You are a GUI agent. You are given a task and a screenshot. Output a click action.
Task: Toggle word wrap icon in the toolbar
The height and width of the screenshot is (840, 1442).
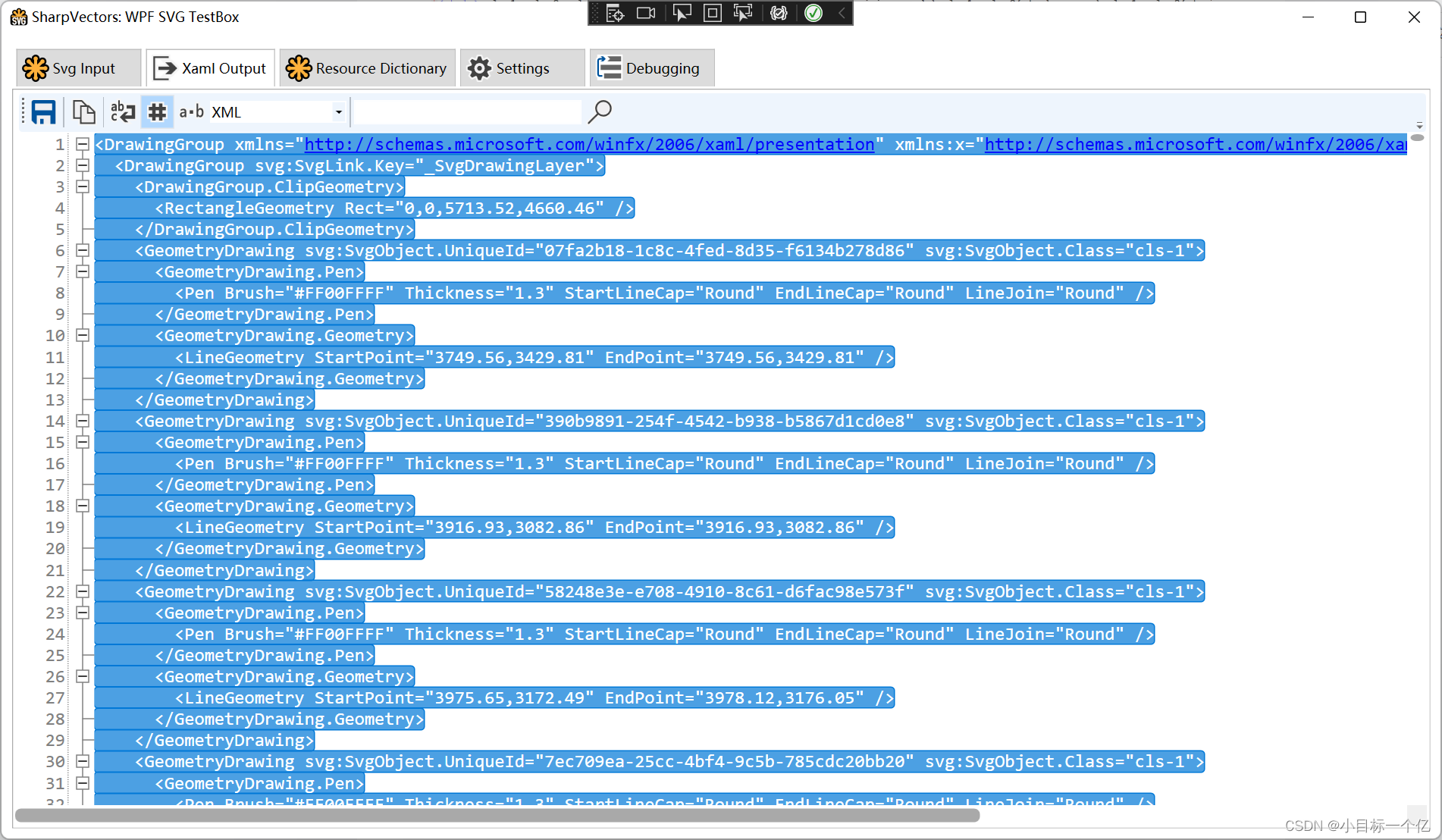click(123, 112)
